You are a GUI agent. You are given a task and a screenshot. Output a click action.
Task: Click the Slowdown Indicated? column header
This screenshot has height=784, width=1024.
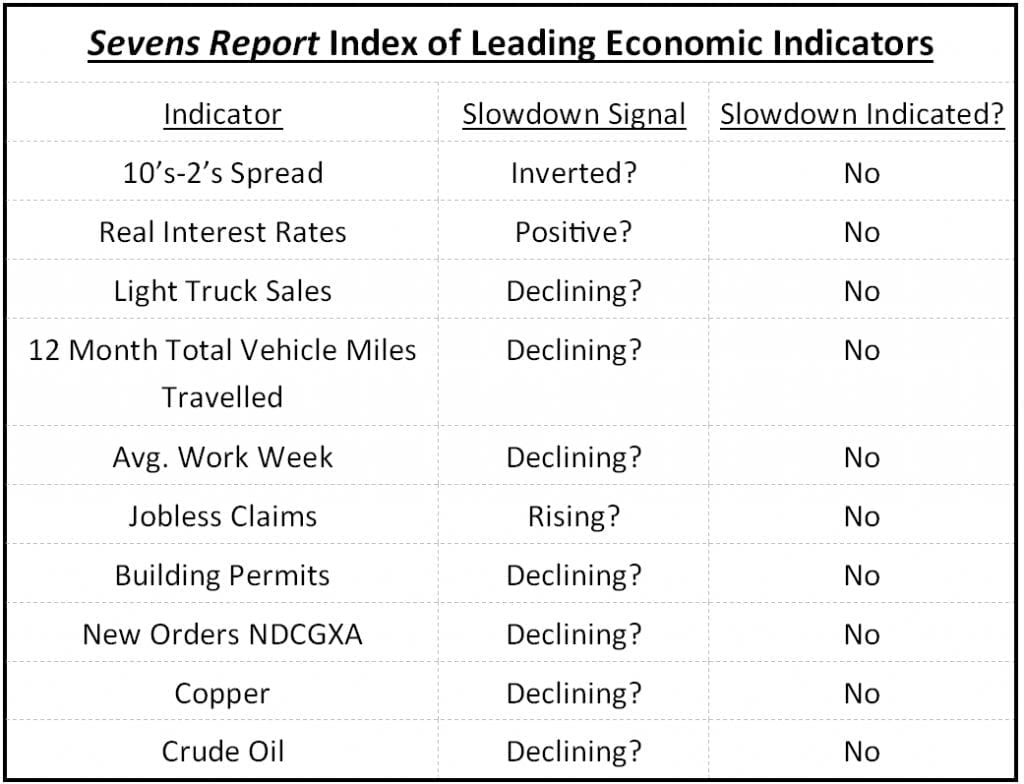861,114
